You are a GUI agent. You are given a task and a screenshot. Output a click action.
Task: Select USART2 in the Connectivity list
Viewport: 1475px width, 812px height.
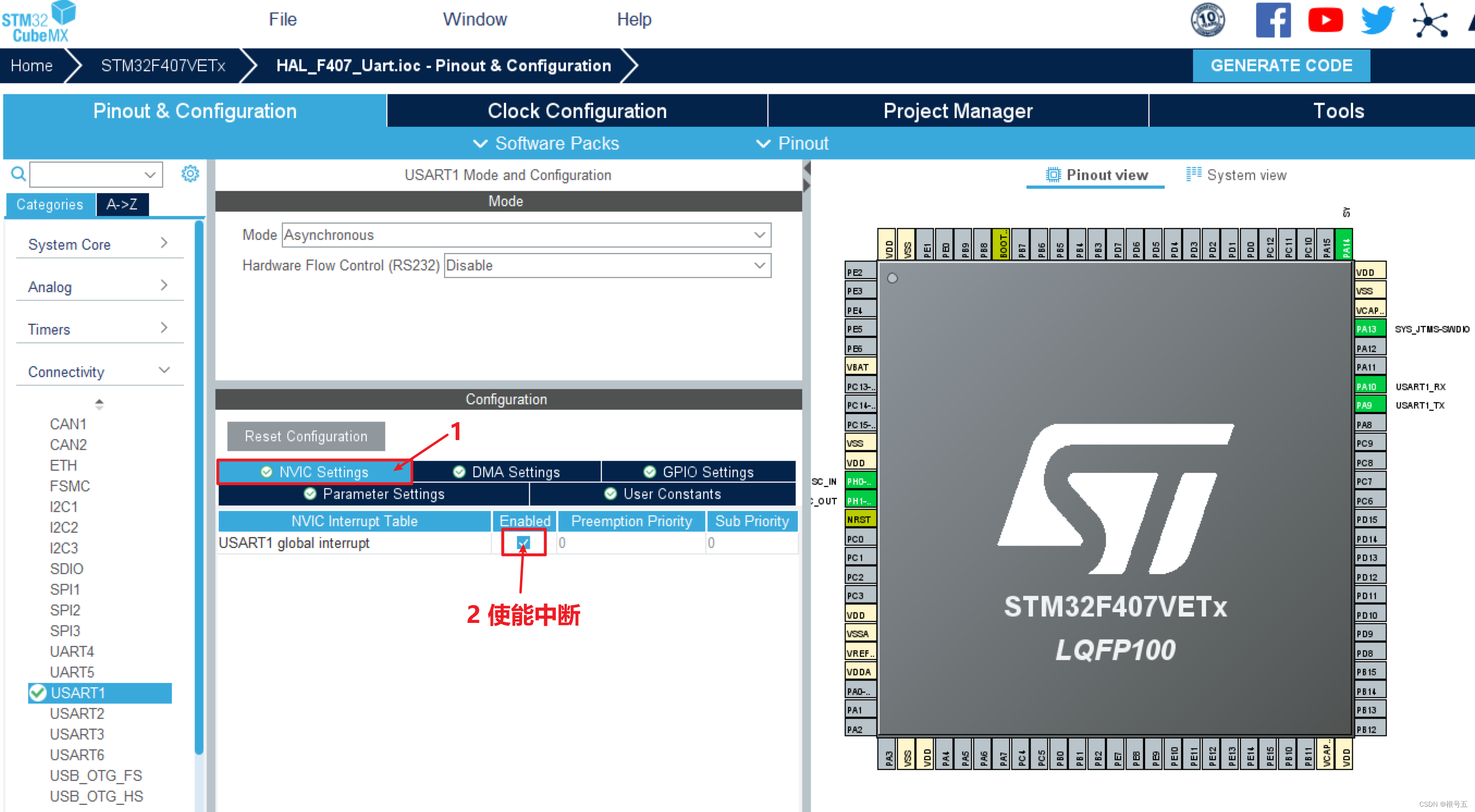pyautogui.click(x=77, y=713)
